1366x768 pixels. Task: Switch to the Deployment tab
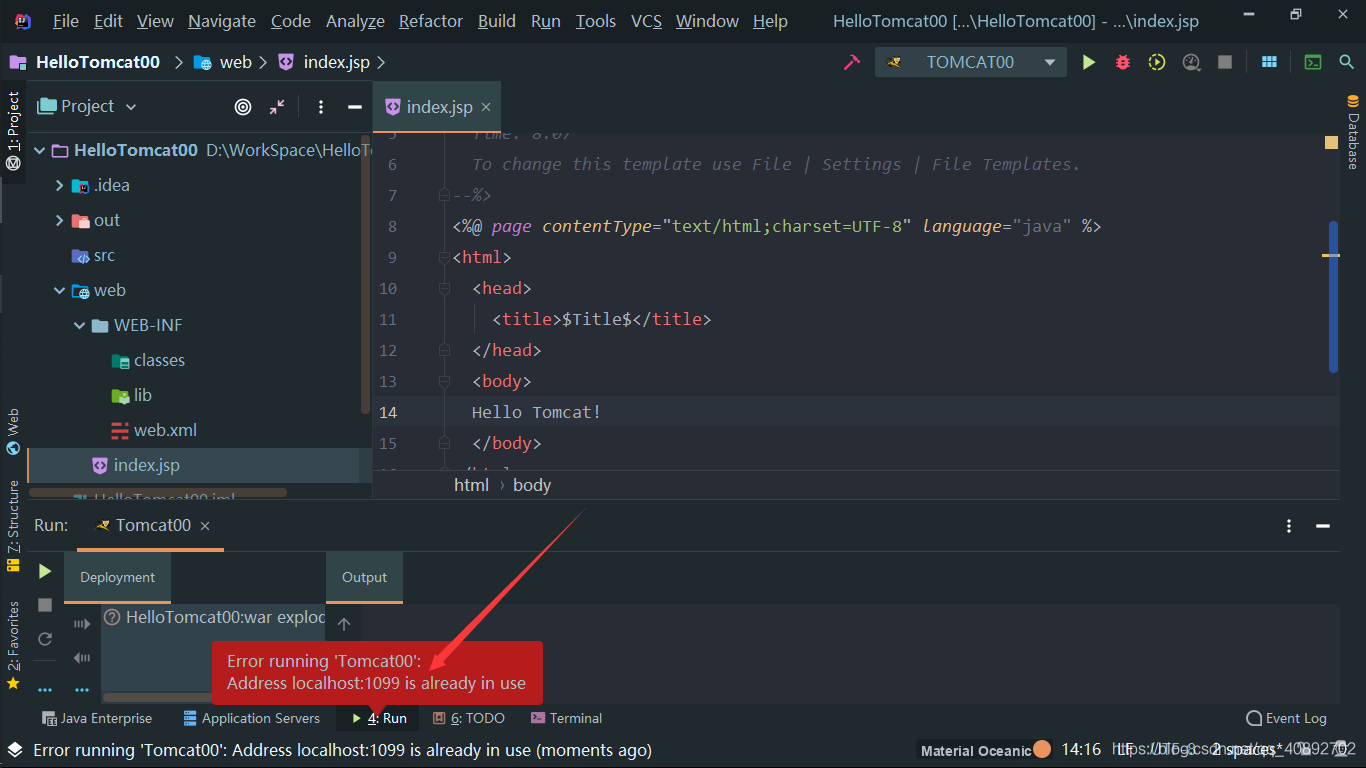click(x=117, y=578)
